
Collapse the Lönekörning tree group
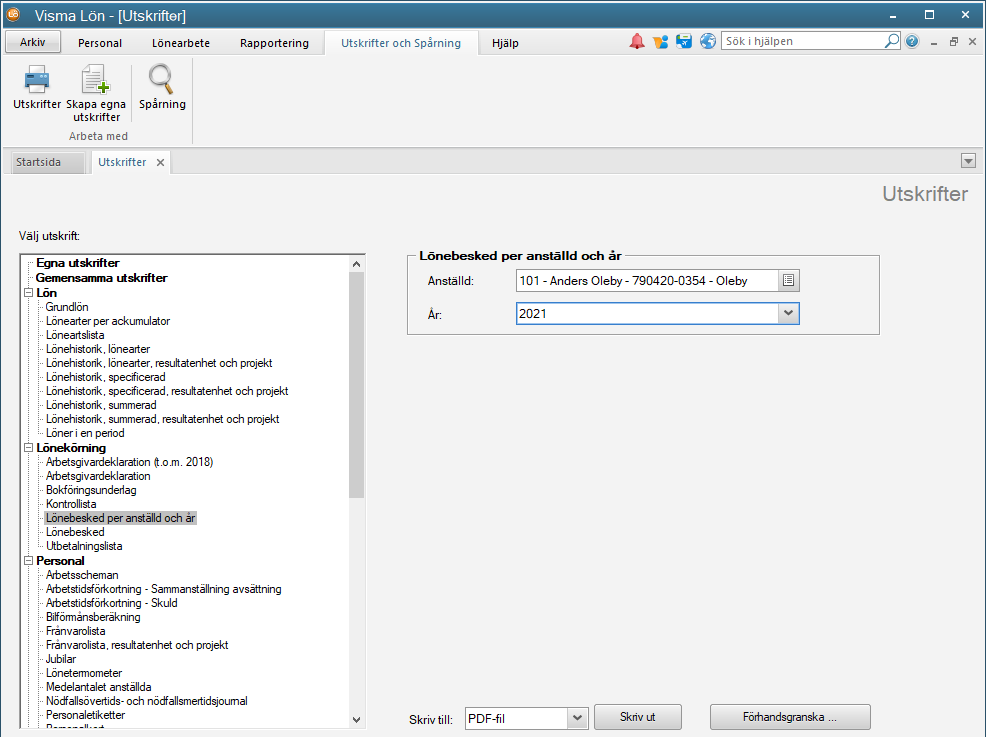tap(28, 448)
